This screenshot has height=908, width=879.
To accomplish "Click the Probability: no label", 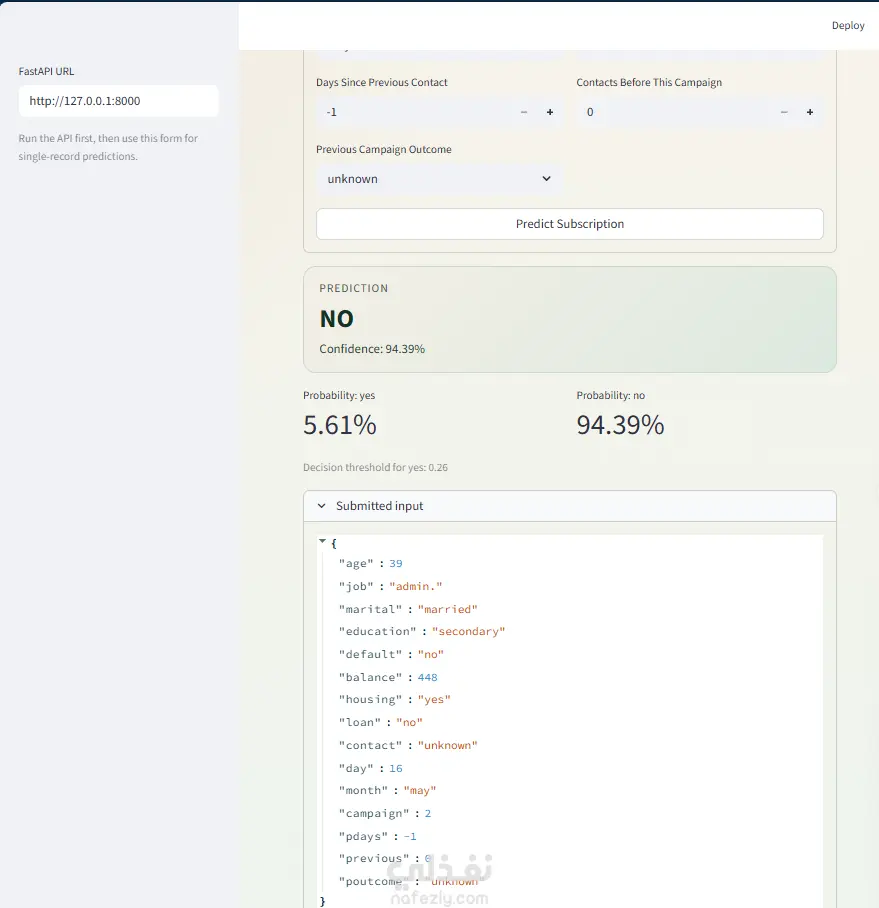I will click(610, 396).
